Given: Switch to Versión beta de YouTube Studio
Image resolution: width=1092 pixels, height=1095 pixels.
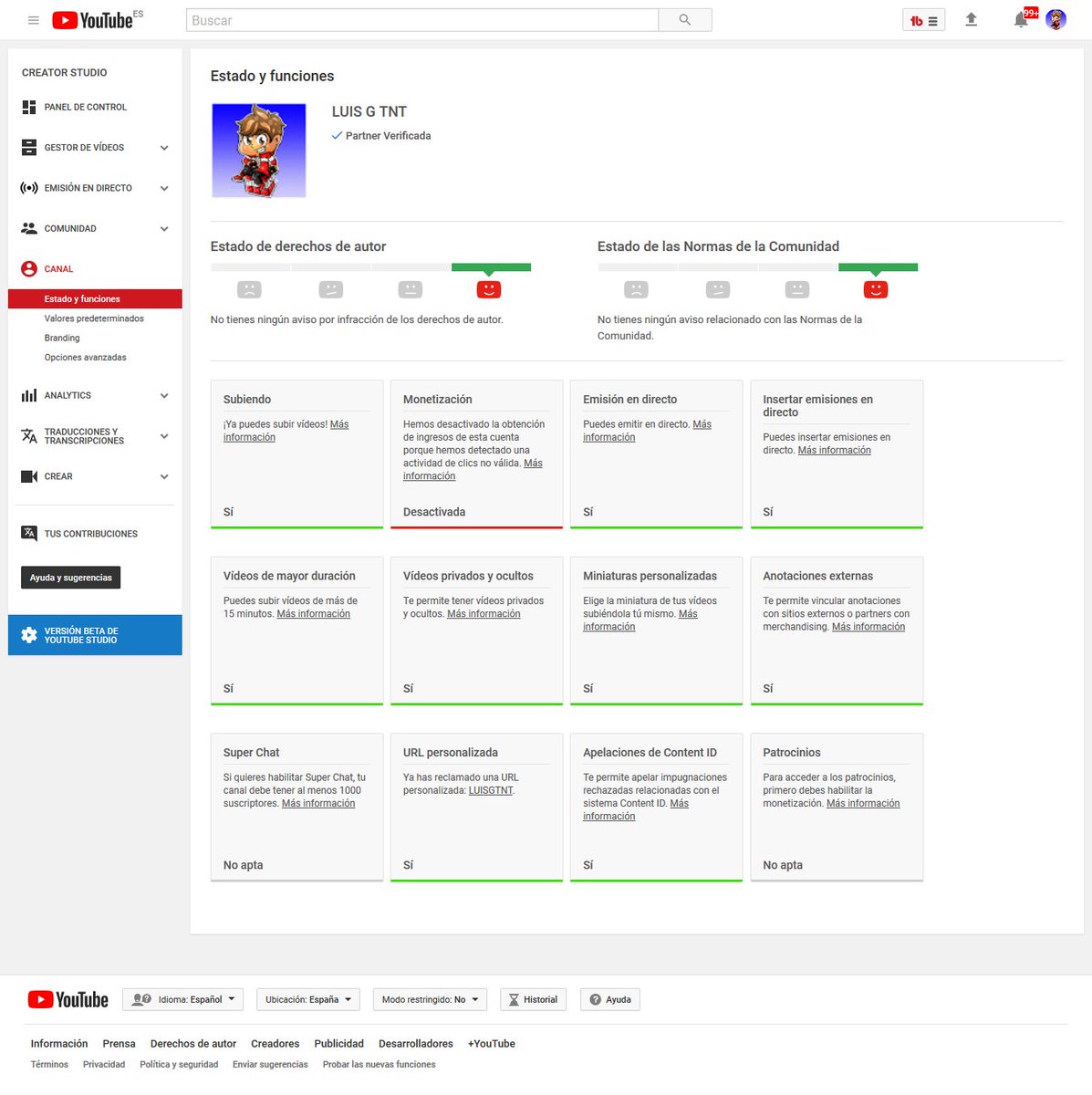Looking at the screenshot, I should (95, 635).
